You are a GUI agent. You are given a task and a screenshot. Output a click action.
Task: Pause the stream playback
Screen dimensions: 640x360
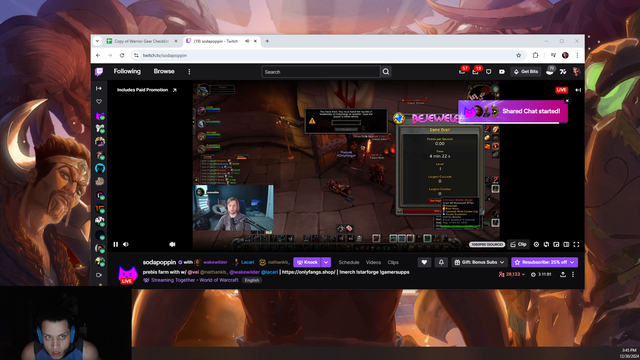(116, 244)
